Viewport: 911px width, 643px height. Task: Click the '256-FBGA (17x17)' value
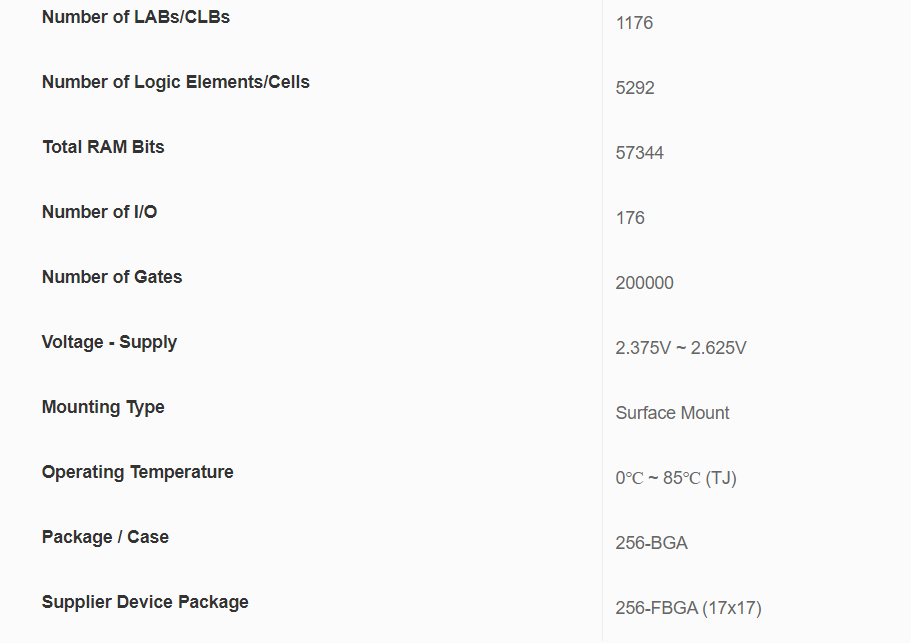[x=689, y=608]
